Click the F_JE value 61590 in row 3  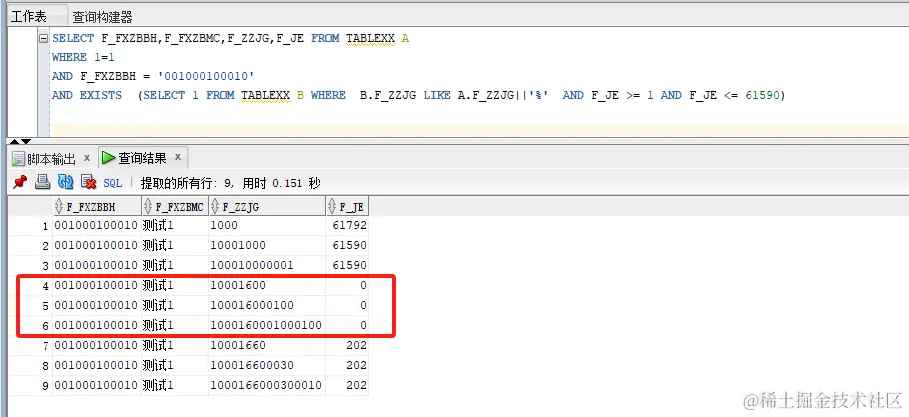point(347,265)
